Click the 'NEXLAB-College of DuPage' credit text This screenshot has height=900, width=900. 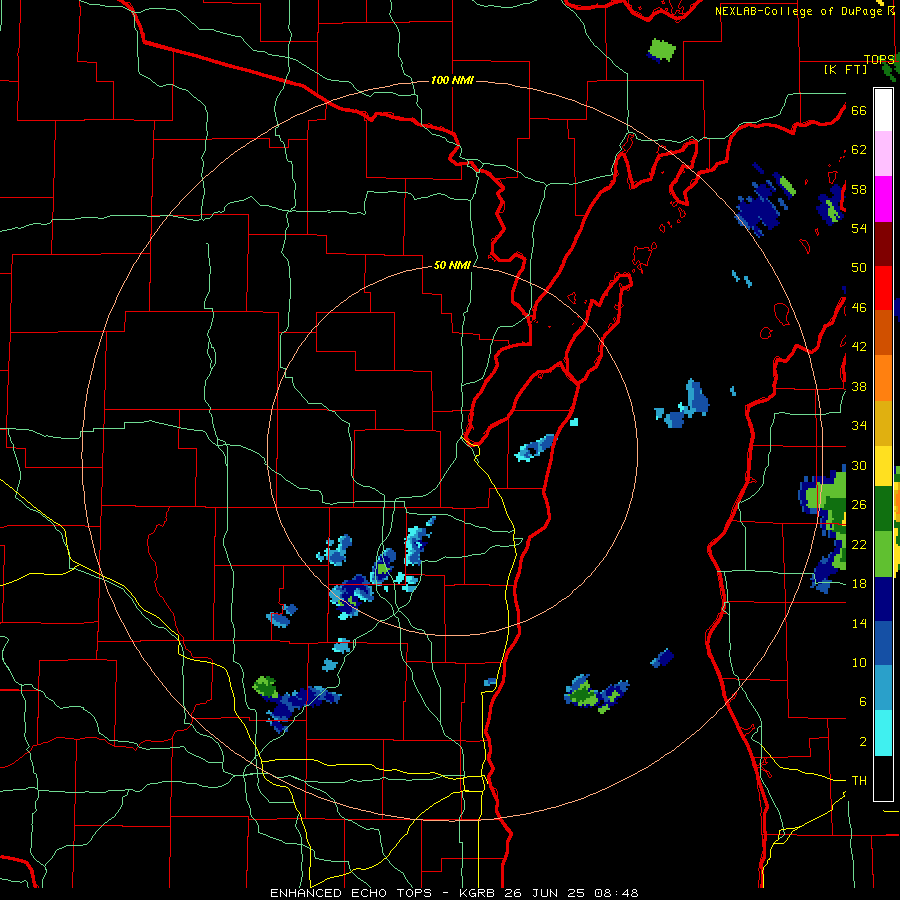point(799,11)
